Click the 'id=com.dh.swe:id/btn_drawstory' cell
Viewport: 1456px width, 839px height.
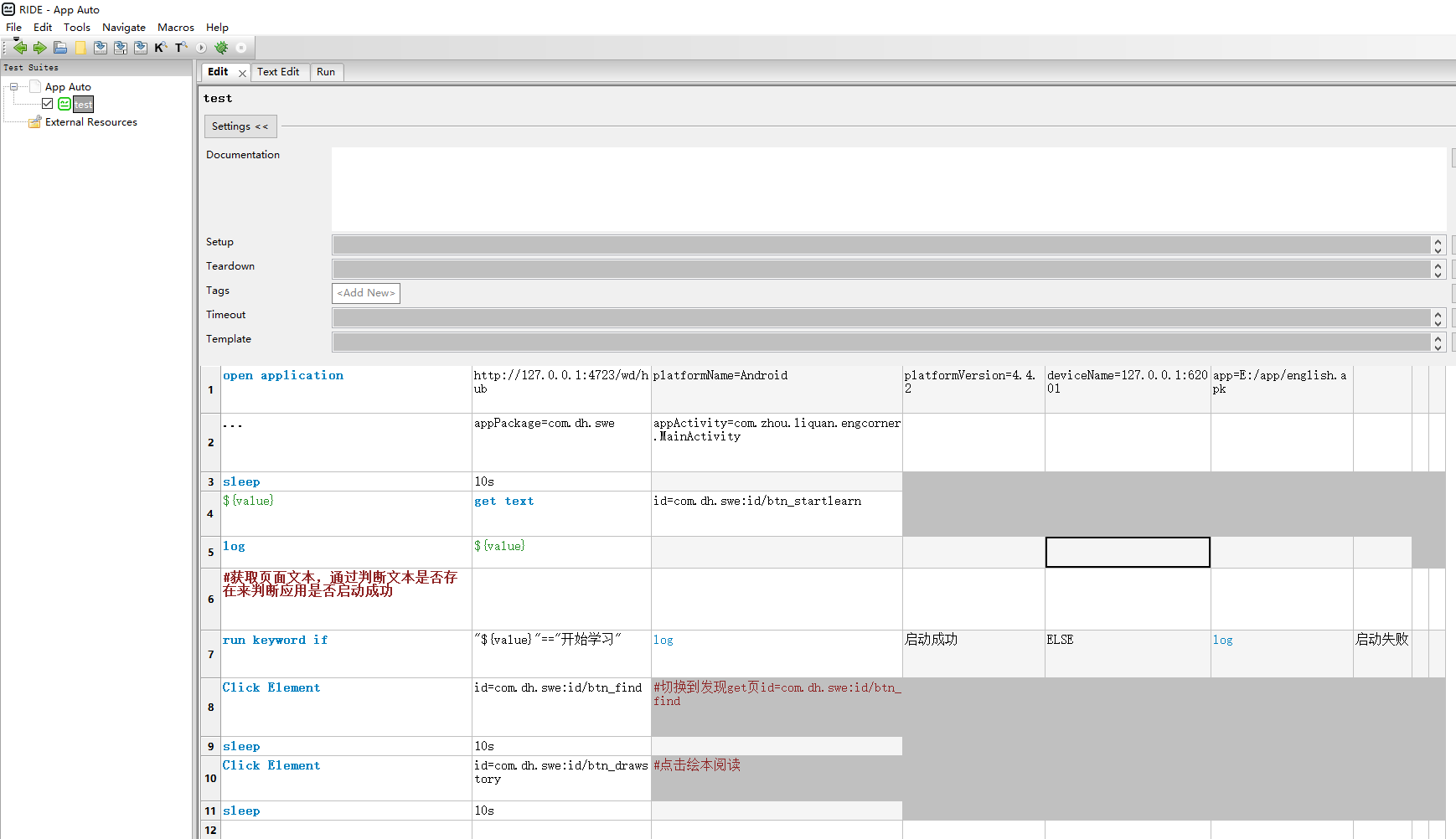tap(561, 778)
